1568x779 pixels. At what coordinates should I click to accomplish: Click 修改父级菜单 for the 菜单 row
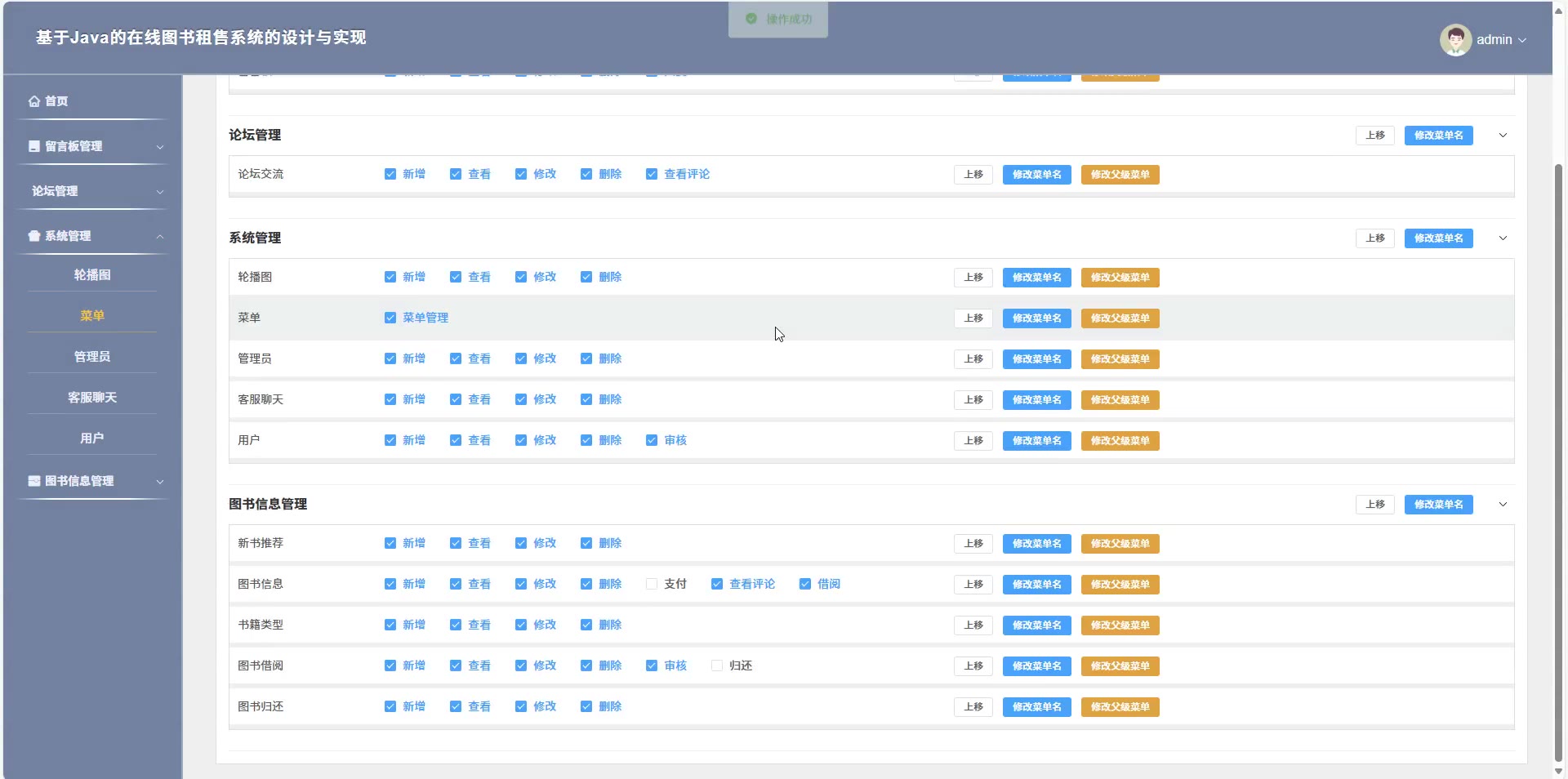[x=1120, y=318]
